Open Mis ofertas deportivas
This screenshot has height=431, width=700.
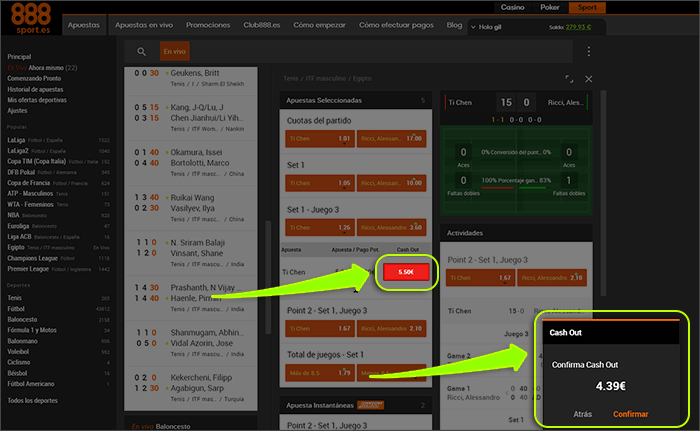click(x=37, y=100)
